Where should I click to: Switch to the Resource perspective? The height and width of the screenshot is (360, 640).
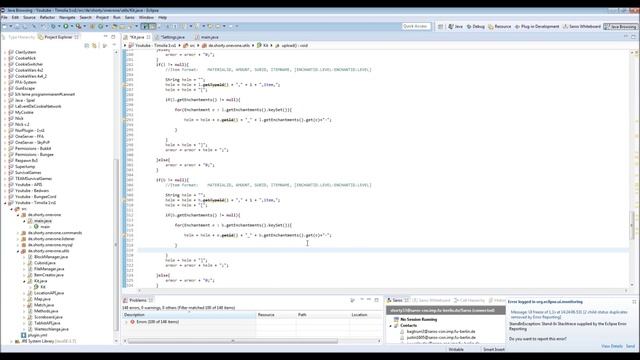(x=499, y=27)
